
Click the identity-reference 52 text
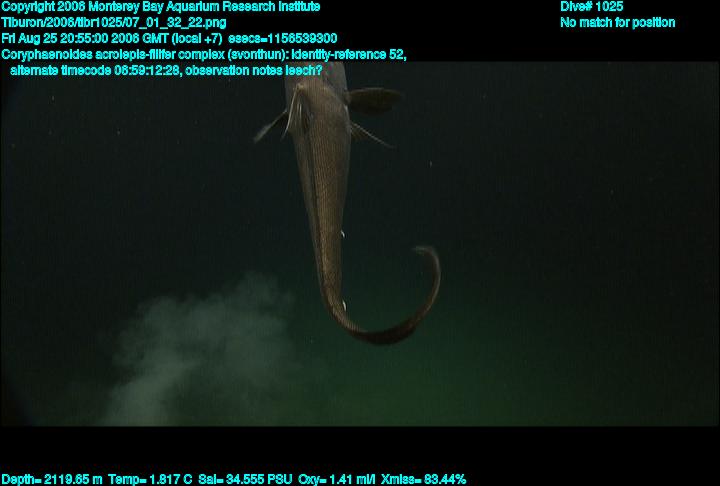click(x=348, y=54)
